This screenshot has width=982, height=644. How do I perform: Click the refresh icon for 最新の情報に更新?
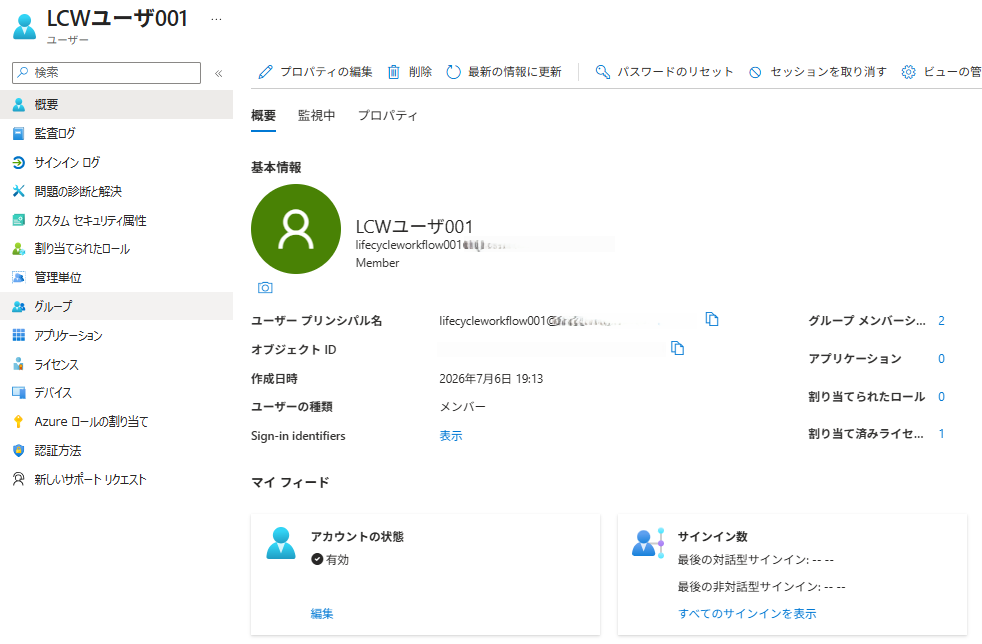pos(453,72)
